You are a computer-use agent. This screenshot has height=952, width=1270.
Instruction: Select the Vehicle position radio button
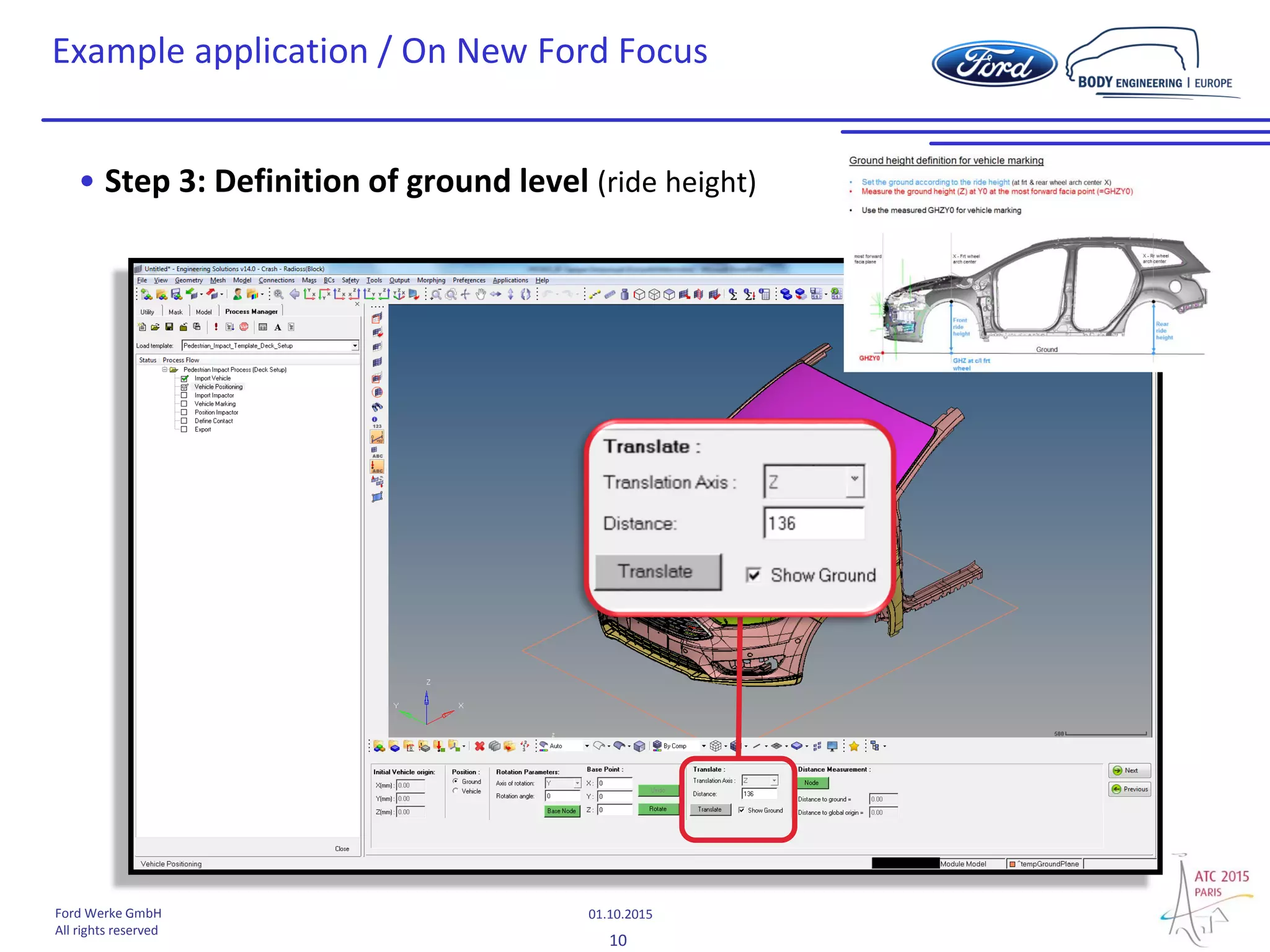tap(456, 791)
